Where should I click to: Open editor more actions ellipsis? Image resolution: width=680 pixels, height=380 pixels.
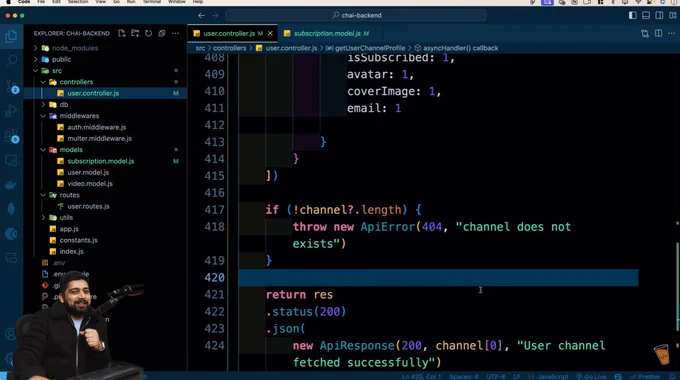671,33
